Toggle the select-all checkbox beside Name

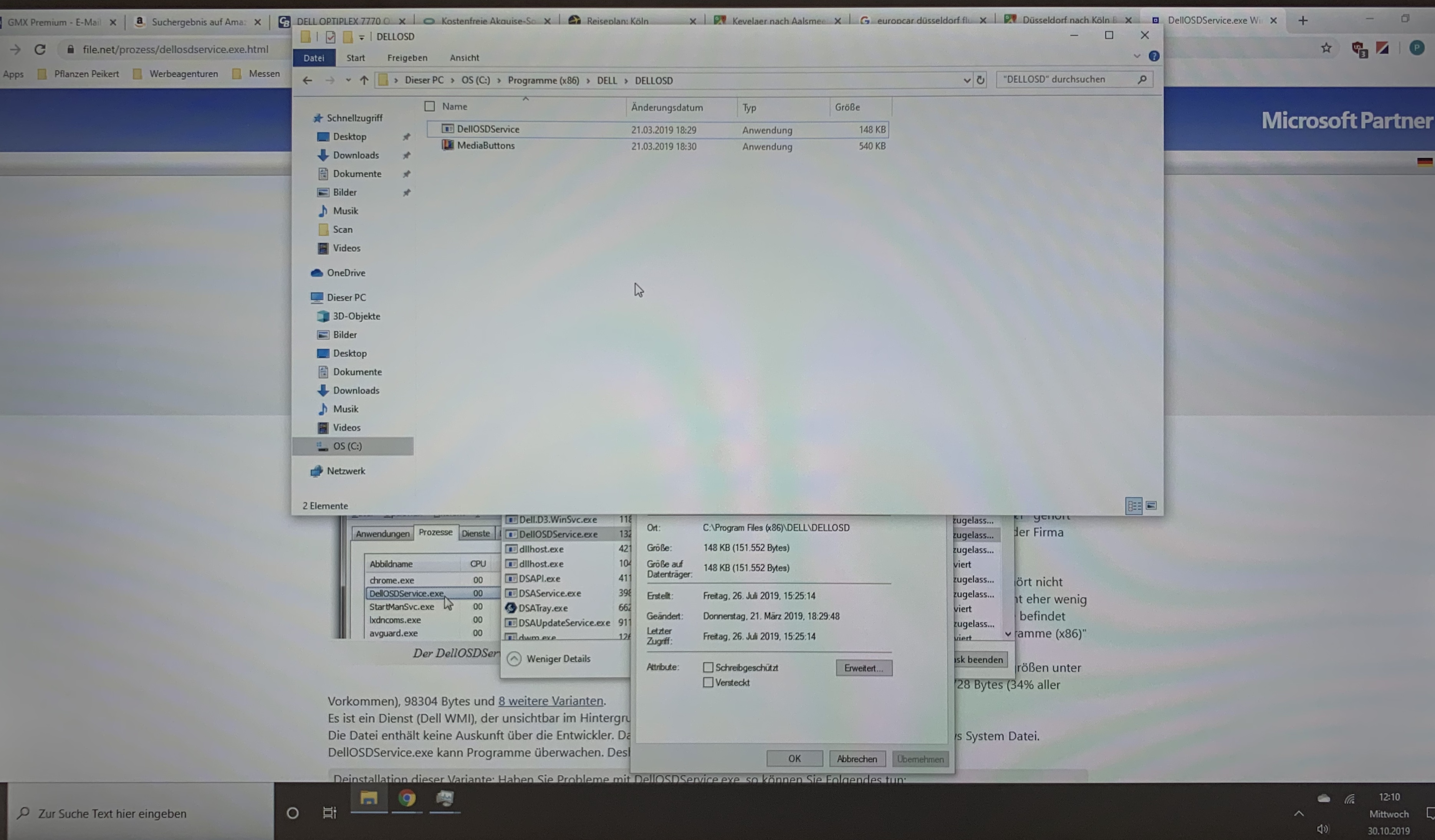[x=430, y=106]
